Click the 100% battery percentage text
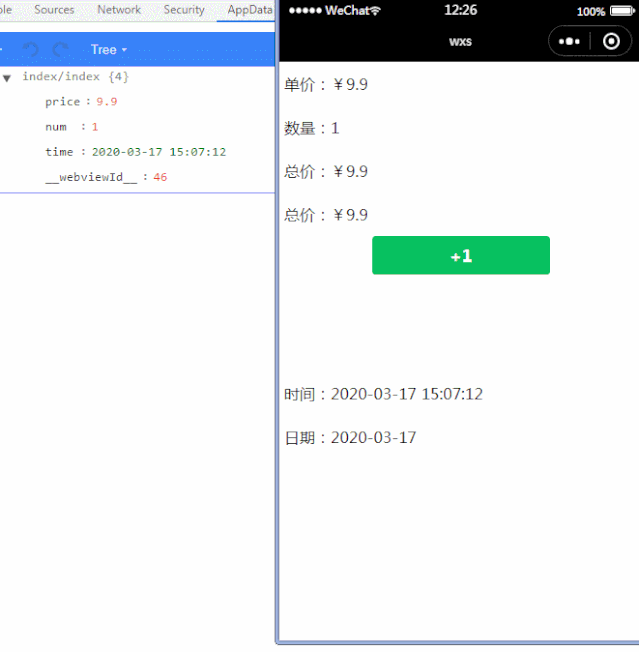Viewport: 639px width, 652px height. pos(590,11)
